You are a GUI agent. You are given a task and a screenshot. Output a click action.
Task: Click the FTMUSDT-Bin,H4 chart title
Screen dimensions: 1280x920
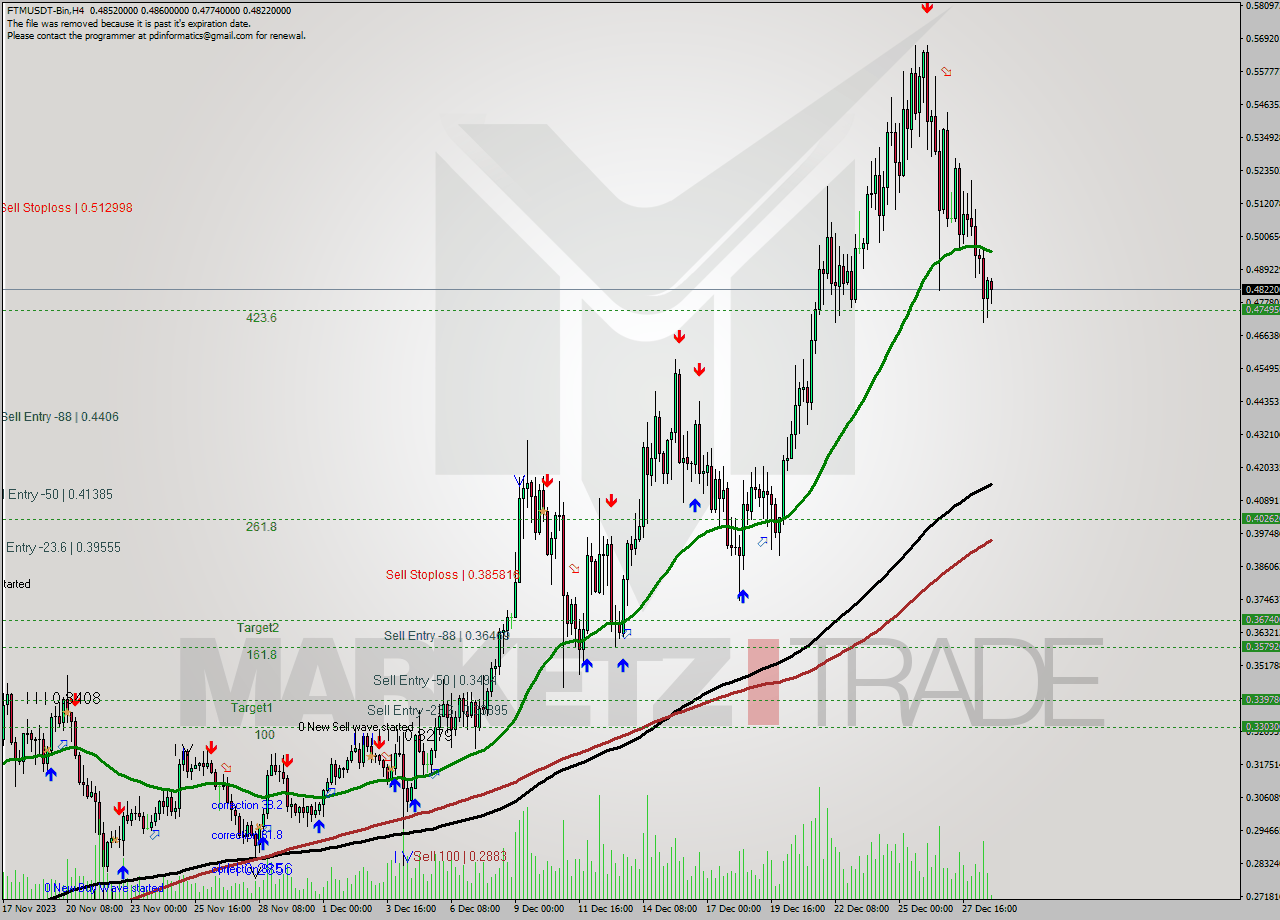coord(44,11)
